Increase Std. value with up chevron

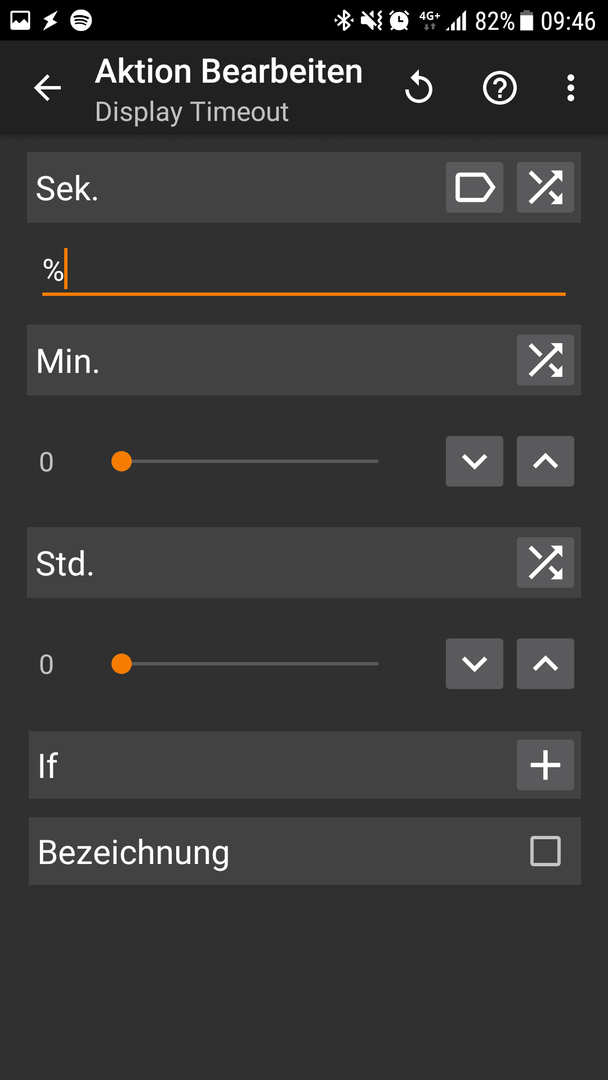545,664
